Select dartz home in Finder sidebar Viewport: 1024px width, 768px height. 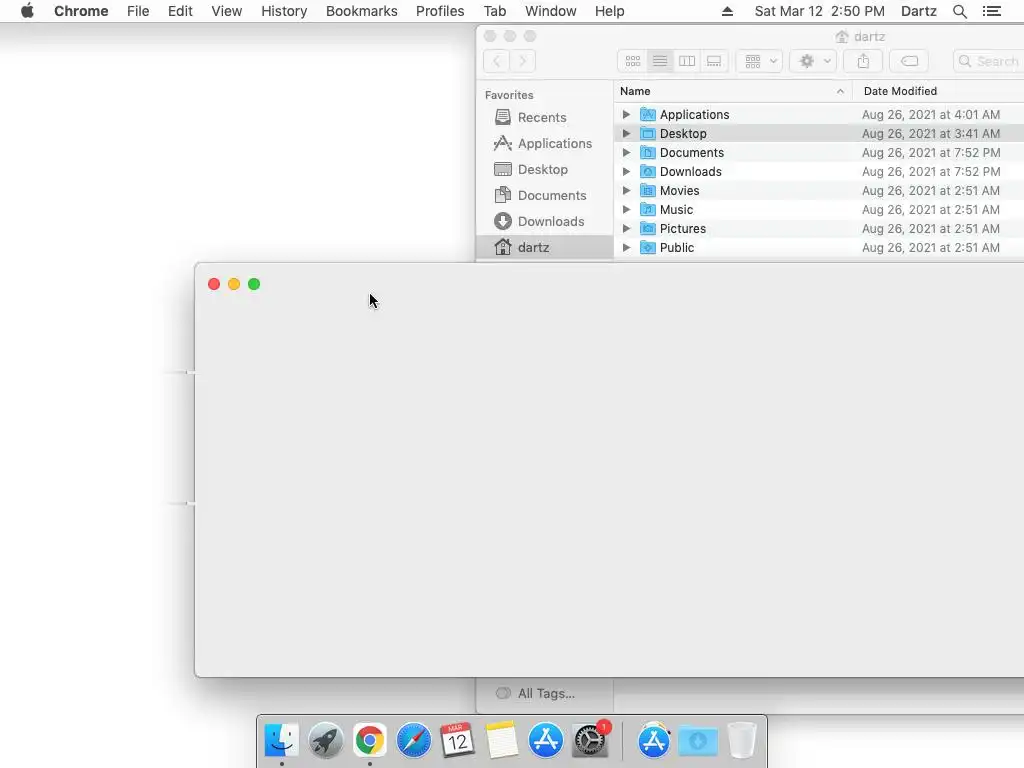click(x=544, y=248)
